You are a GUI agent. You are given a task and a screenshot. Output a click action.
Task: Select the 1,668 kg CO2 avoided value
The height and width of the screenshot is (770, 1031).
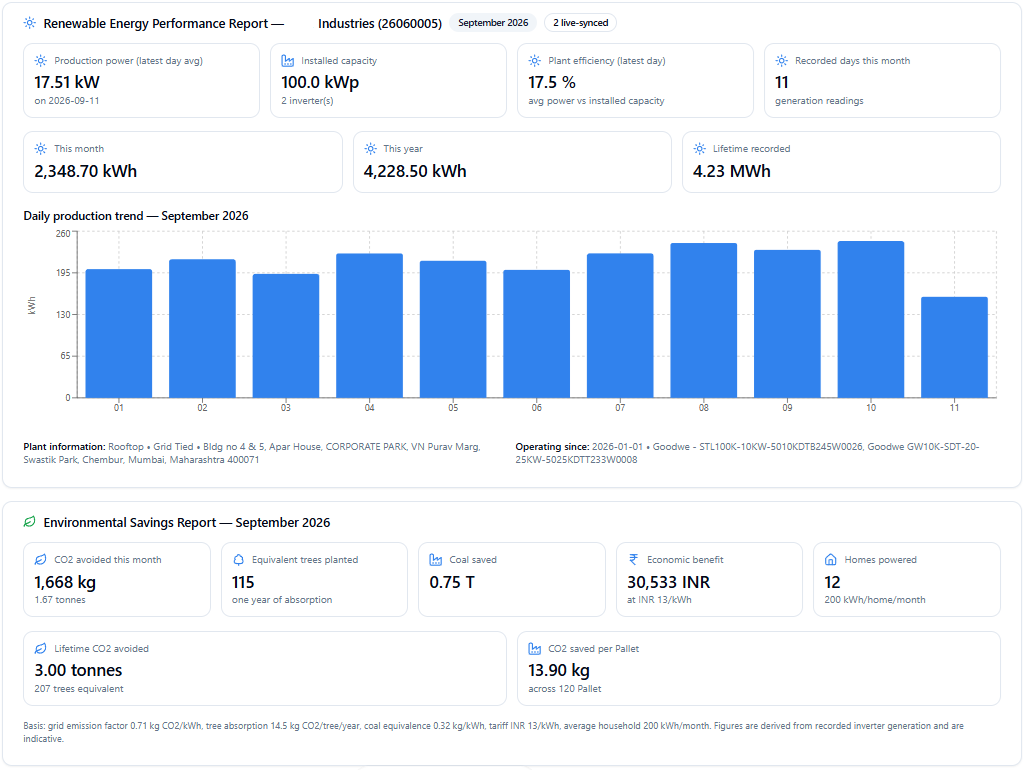(x=65, y=582)
